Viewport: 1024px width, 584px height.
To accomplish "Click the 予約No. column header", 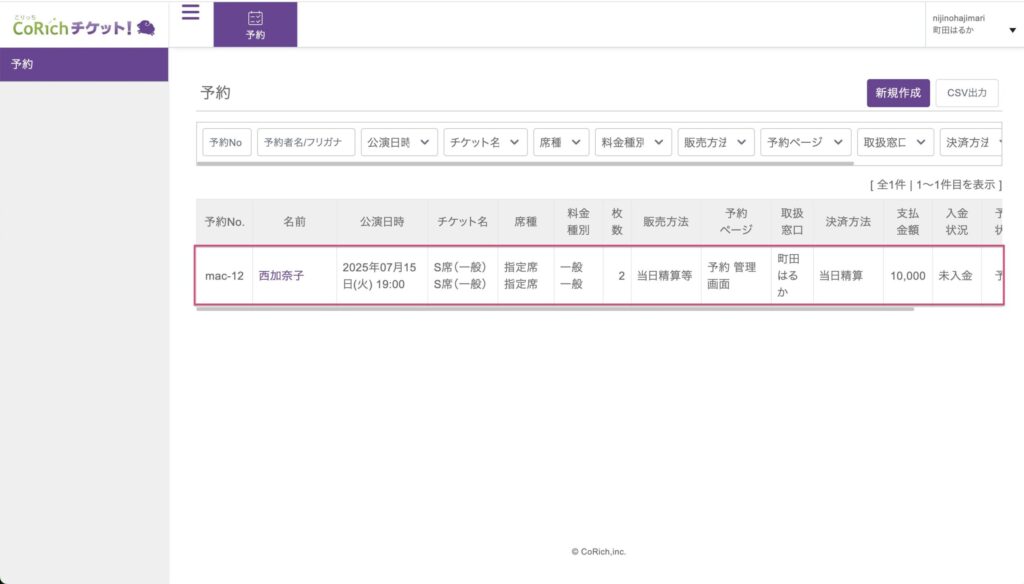I will click(224, 222).
